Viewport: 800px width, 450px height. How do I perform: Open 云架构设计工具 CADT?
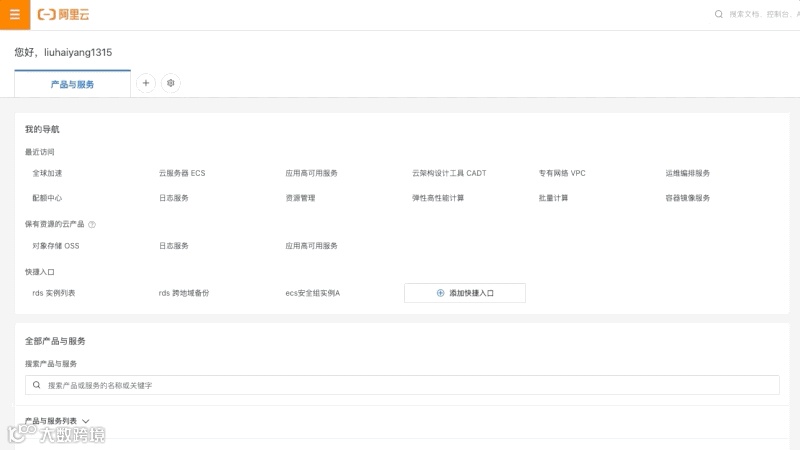point(449,173)
